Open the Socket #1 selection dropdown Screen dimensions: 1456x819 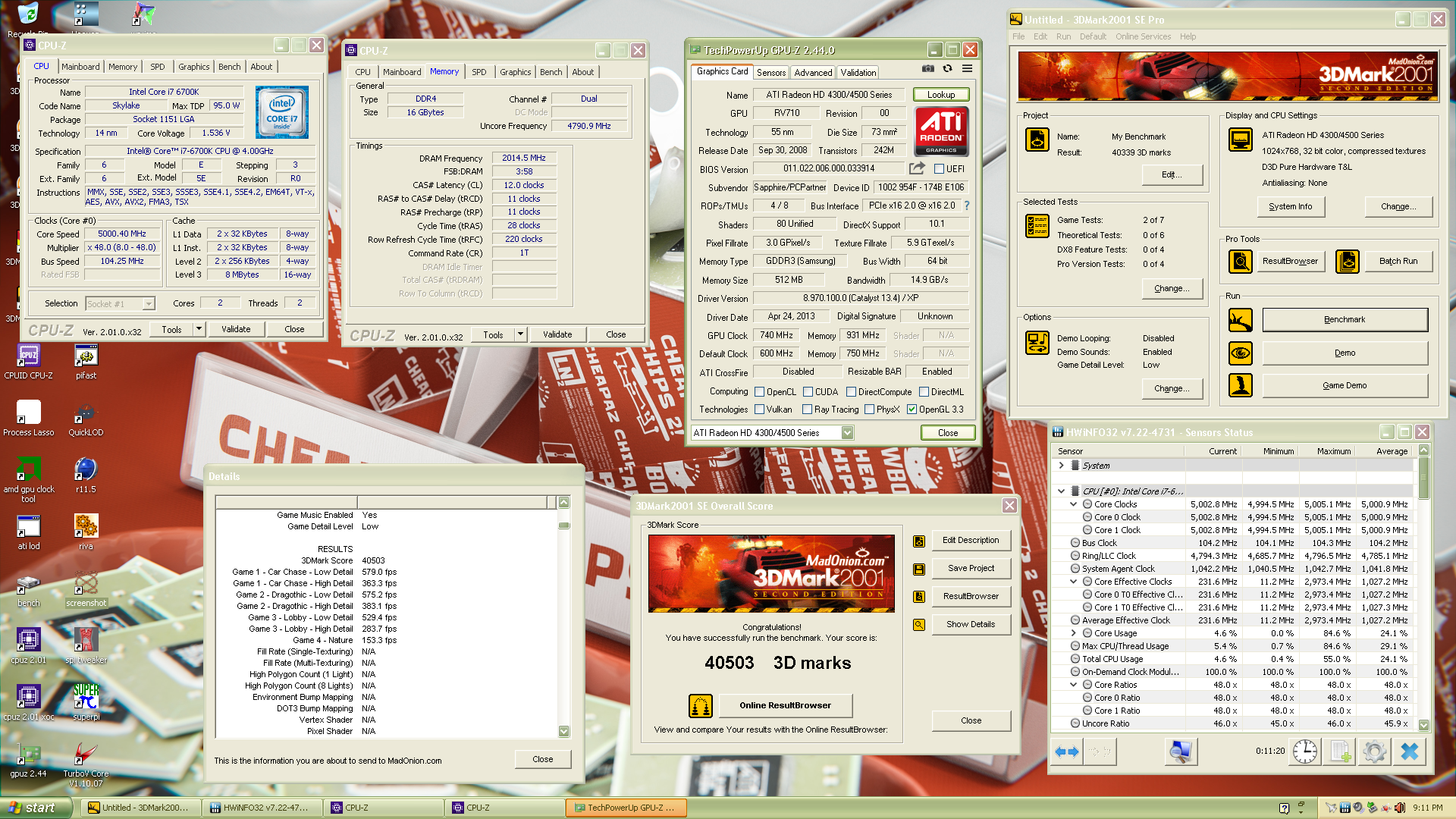pyautogui.click(x=149, y=304)
